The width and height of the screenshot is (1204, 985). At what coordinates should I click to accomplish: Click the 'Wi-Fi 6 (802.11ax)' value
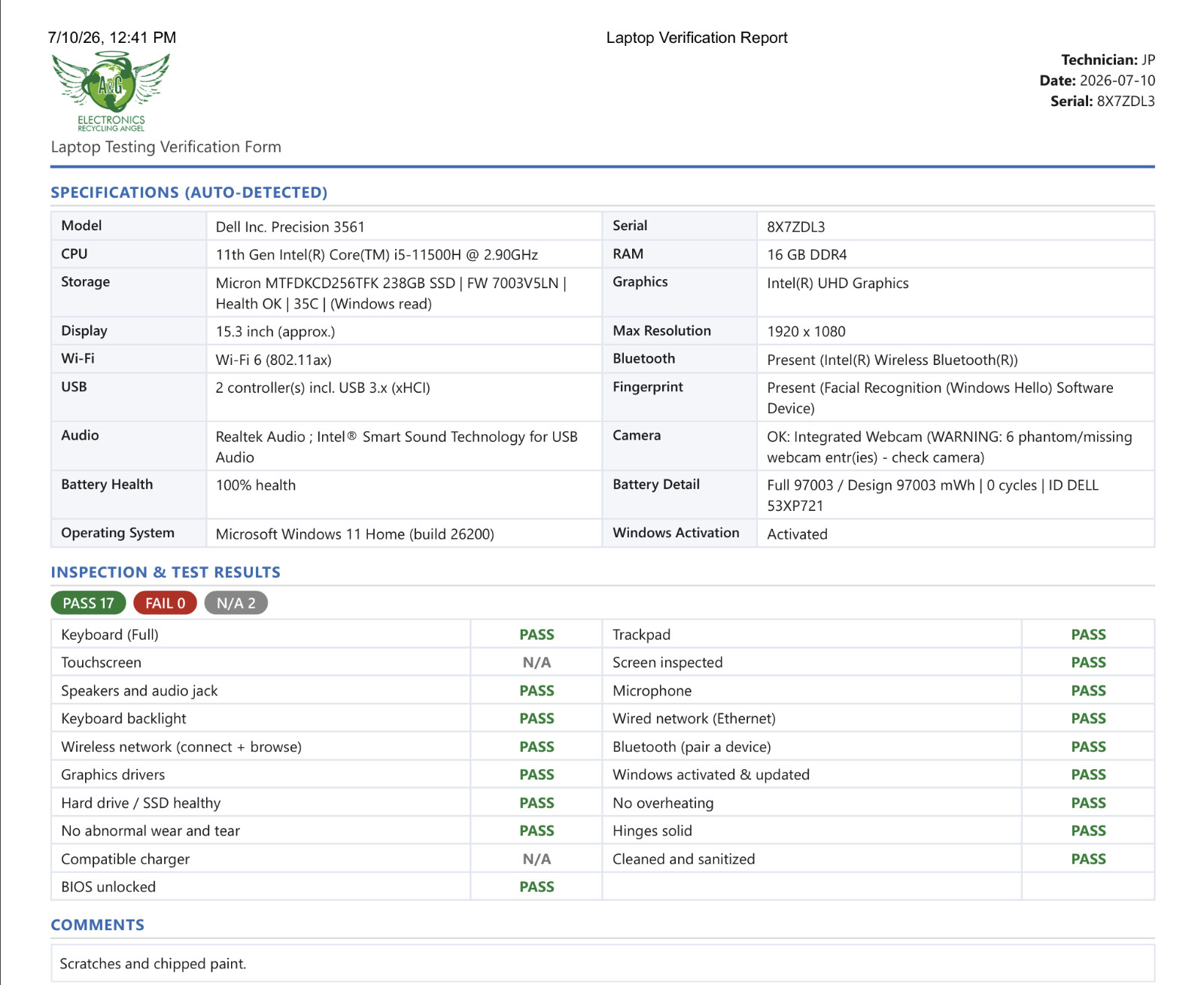(273, 360)
